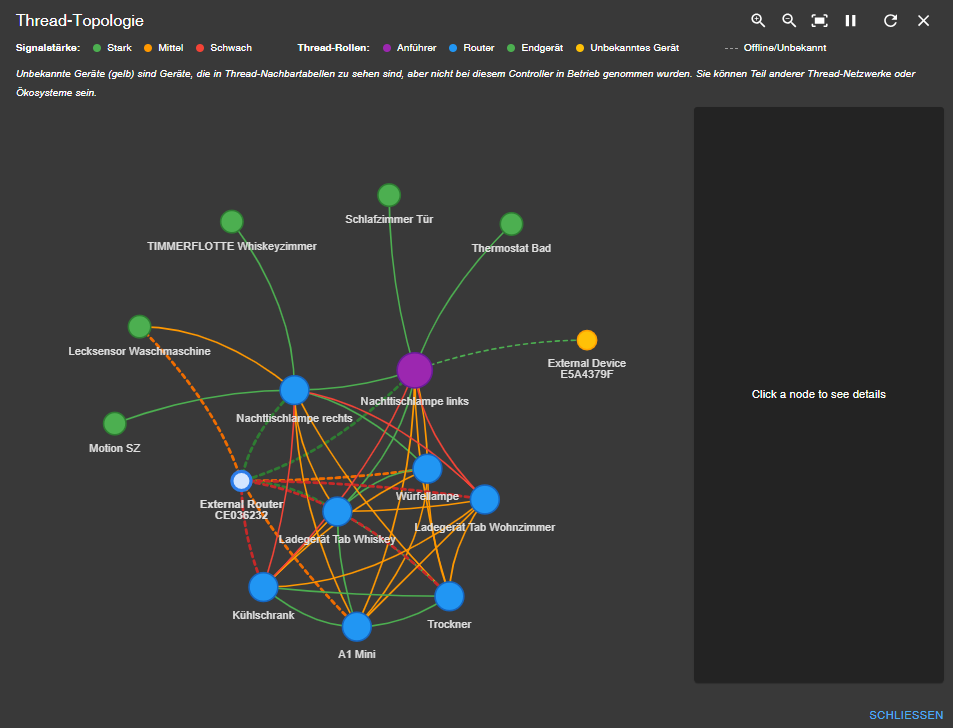This screenshot has height=728, width=953.
Task: Click the Schlafzimmer Tür label text
Action: click(x=389, y=219)
